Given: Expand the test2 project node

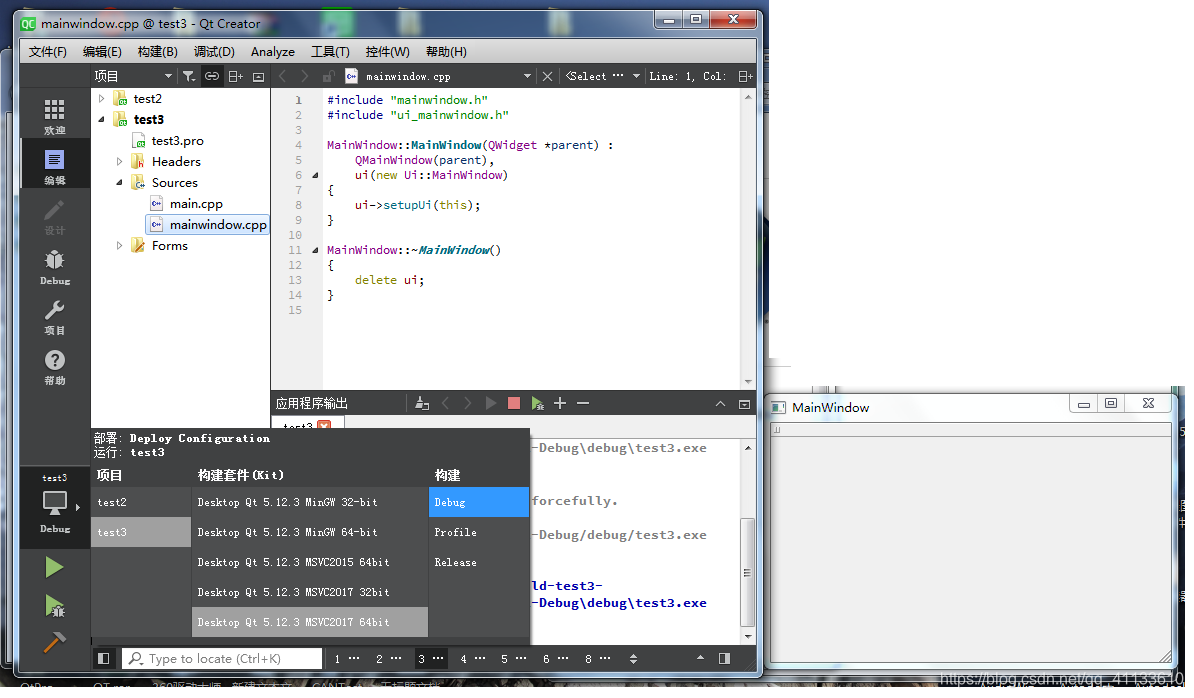Looking at the screenshot, I should (x=101, y=98).
